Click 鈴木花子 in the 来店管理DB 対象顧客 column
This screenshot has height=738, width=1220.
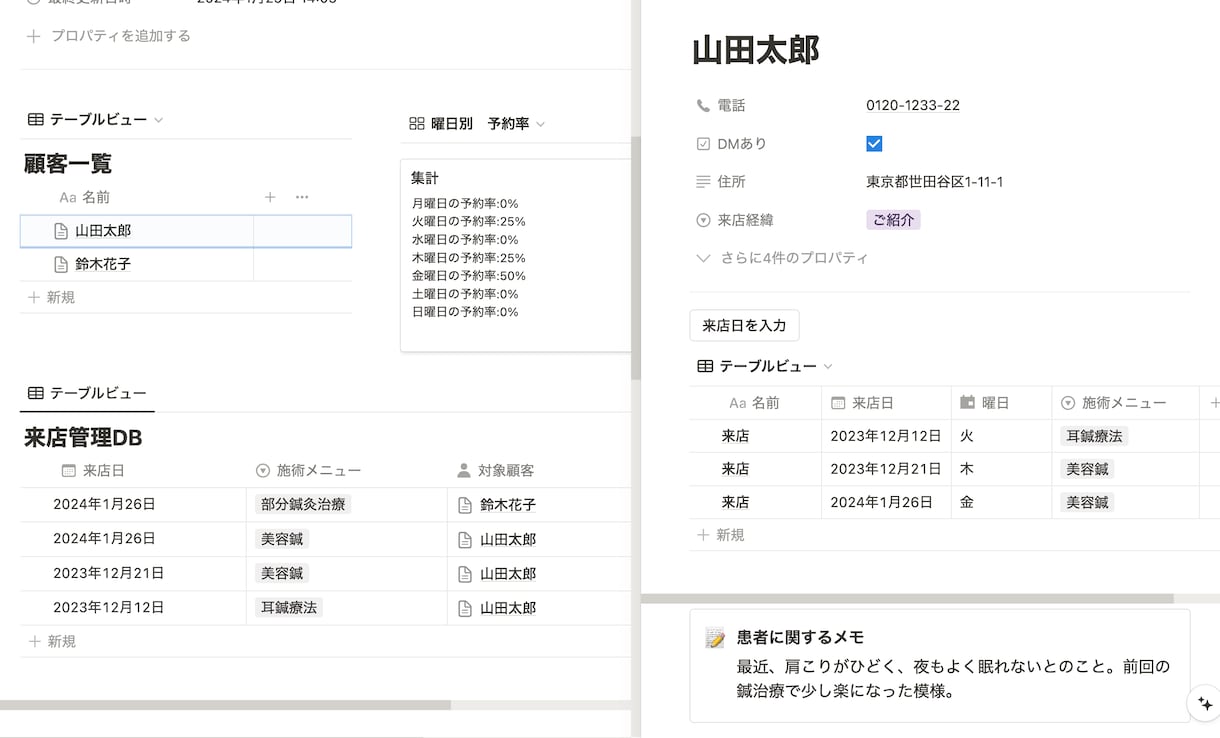point(508,506)
